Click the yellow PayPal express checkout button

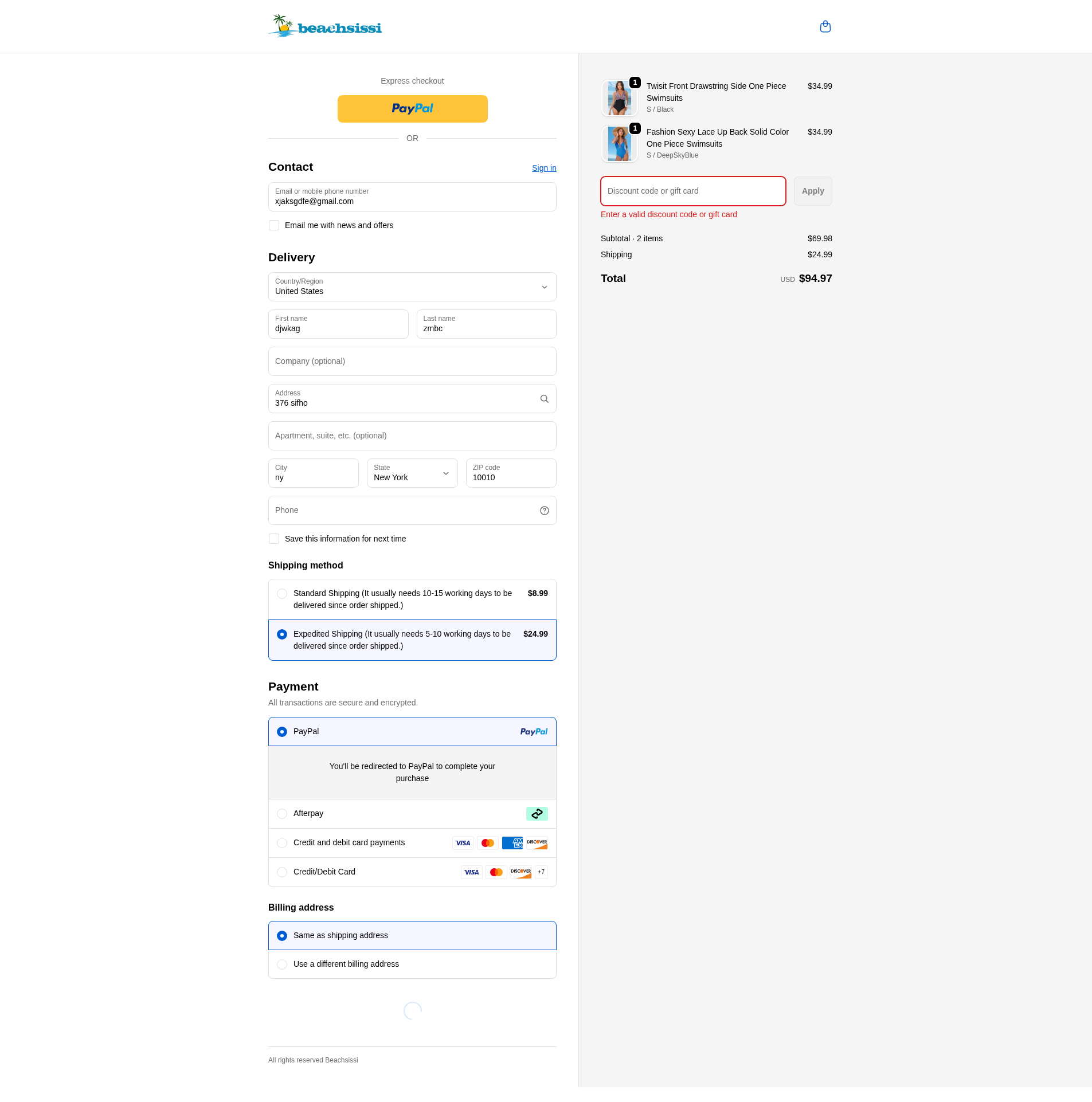[x=412, y=108]
